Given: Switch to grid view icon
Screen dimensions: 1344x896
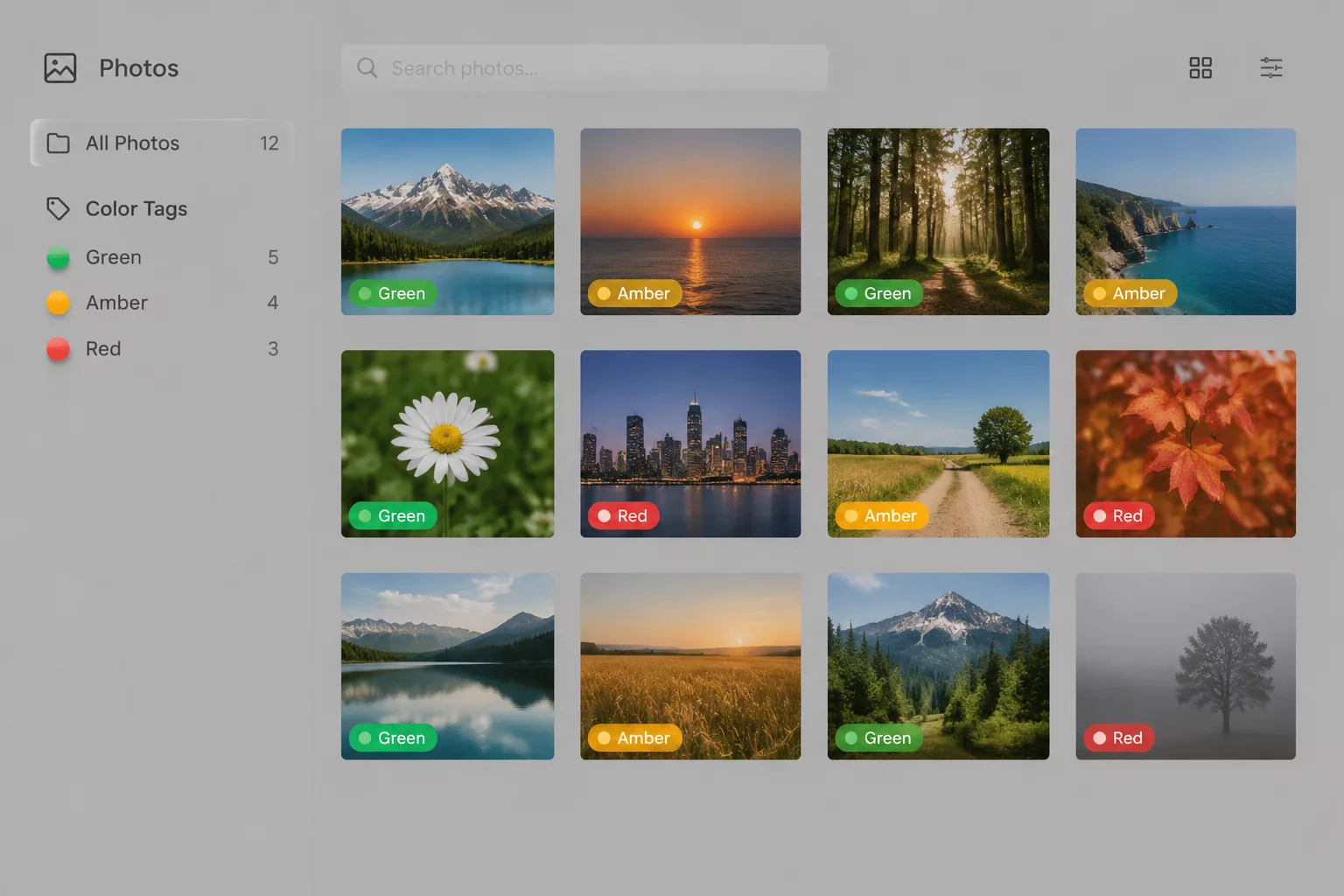Looking at the screenshot, I should 1200,68.
